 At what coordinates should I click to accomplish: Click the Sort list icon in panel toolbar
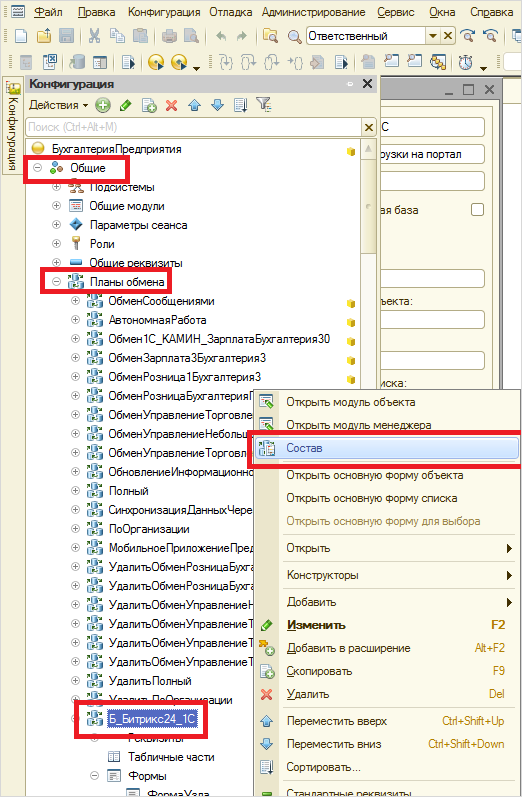(x=240, y=105)
